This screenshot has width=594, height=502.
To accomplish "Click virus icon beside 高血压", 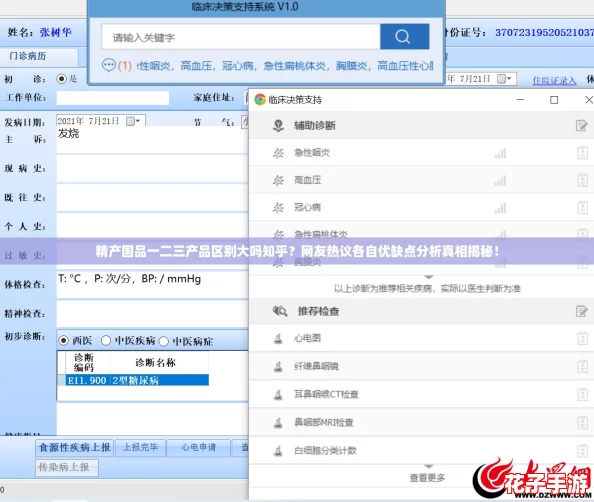I will click(x=278, y=180).
